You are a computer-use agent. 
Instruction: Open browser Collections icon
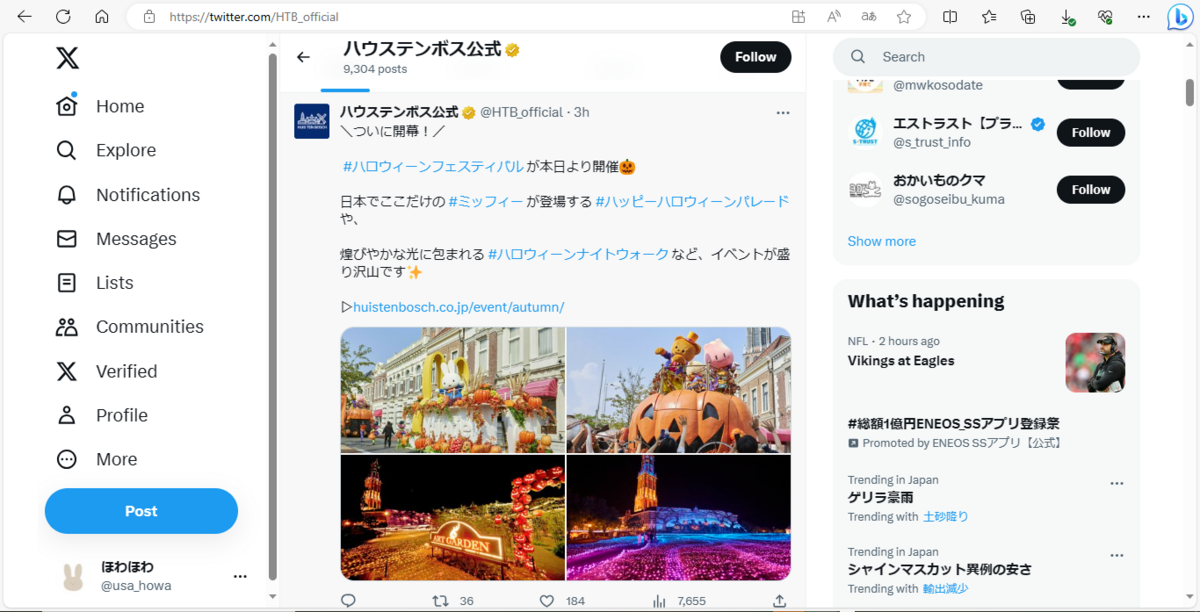1028,16
